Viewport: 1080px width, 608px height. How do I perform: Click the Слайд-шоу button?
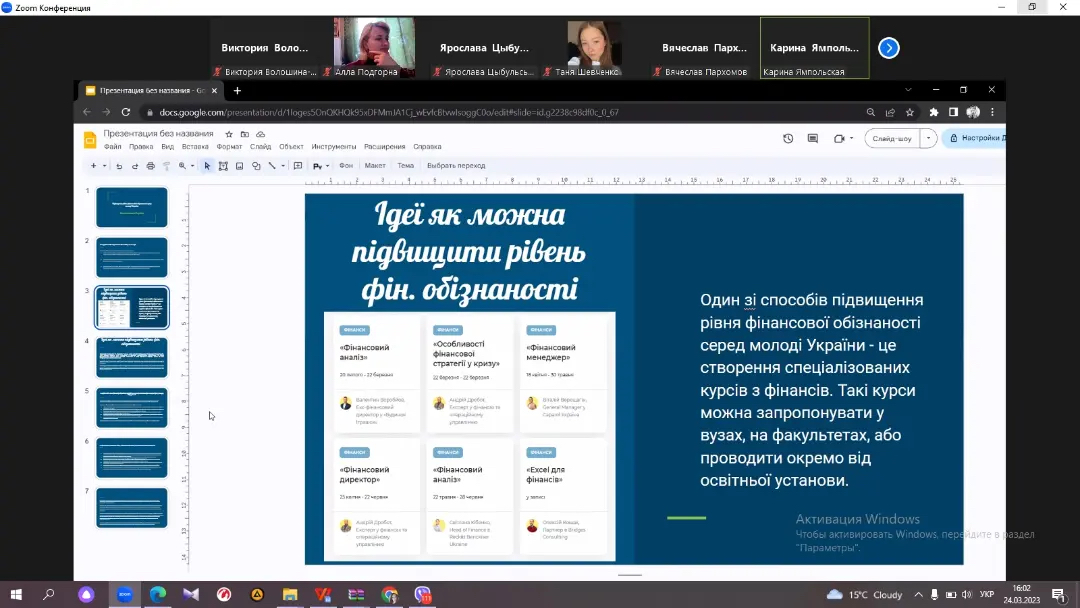click(891, 139)
